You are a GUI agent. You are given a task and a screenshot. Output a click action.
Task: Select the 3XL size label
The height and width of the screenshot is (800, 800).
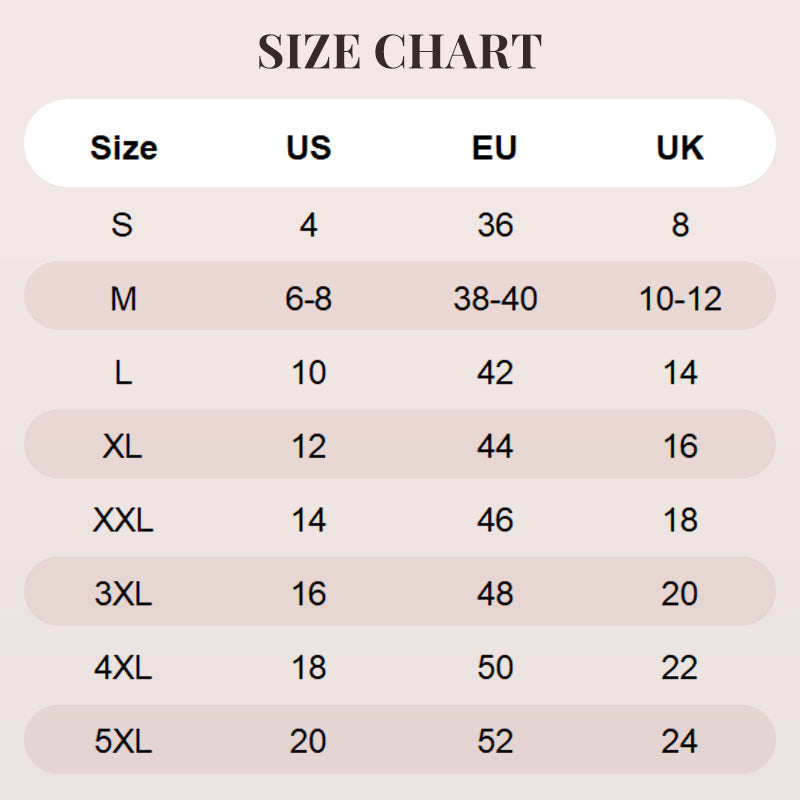[x=122, y=594]
